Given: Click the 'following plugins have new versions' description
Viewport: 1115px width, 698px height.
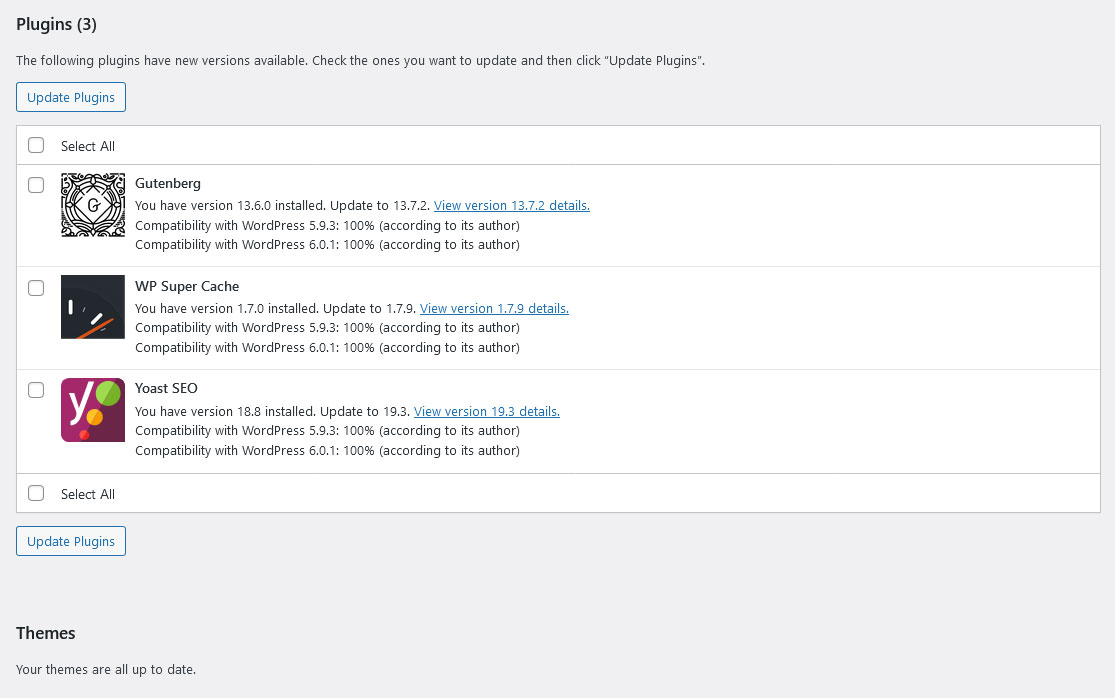Looking at the screenshot, I should tap(361, 60).
